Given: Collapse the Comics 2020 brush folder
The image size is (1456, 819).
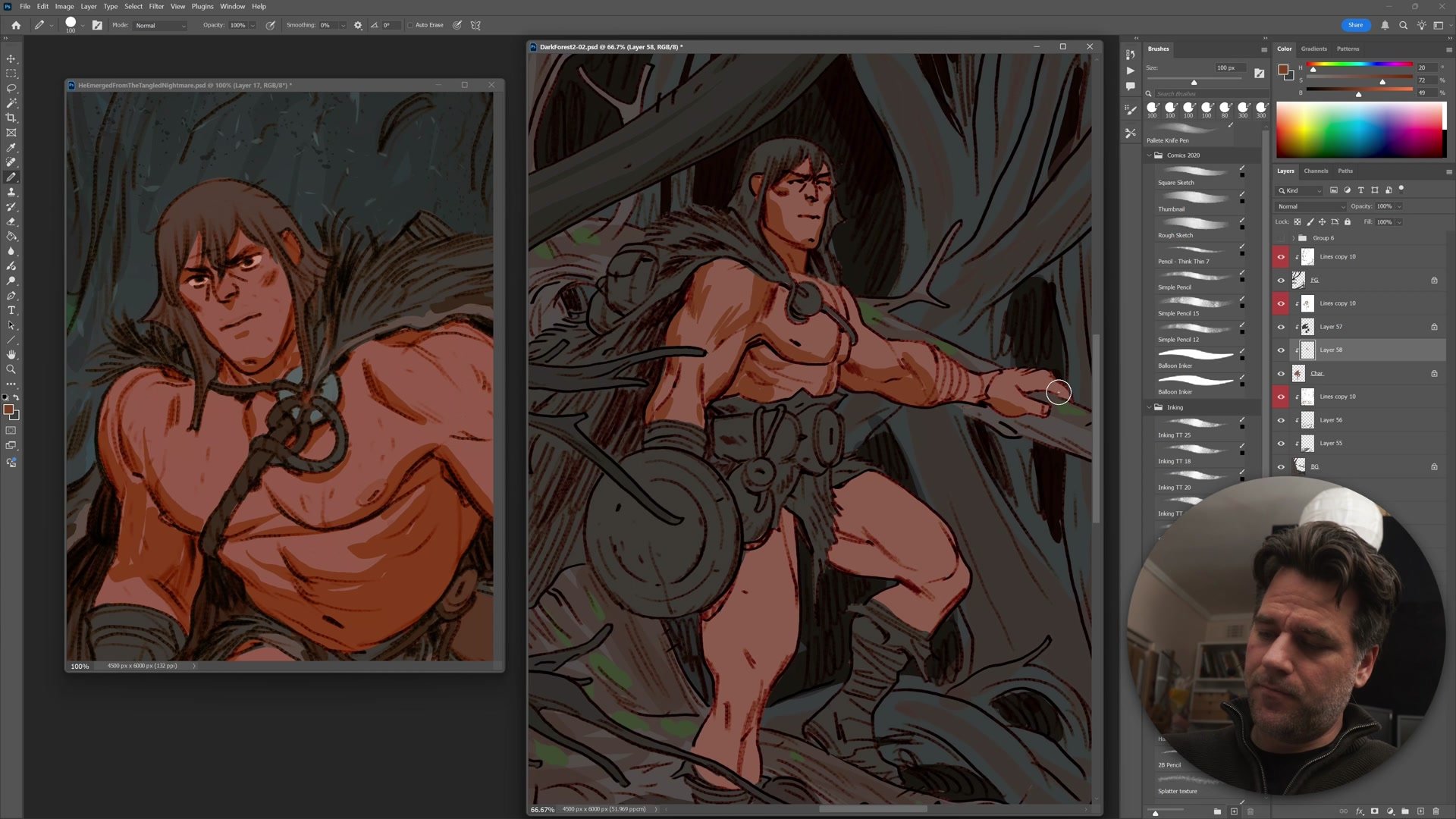Looking at the screenshot, I should pos(1149,155).
